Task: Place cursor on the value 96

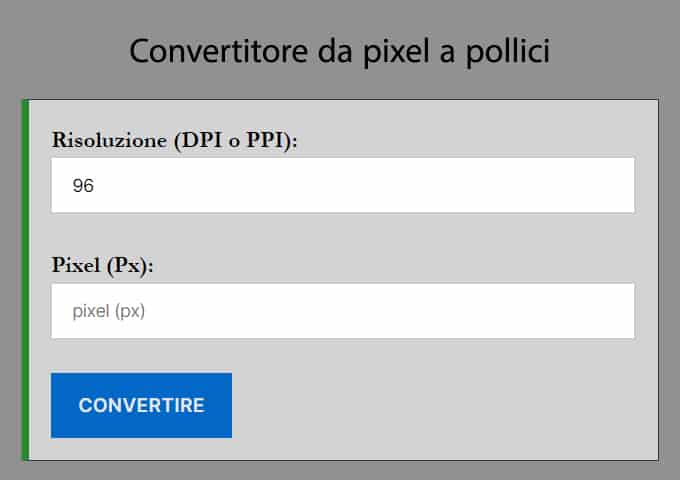Action: click(83, 186)
